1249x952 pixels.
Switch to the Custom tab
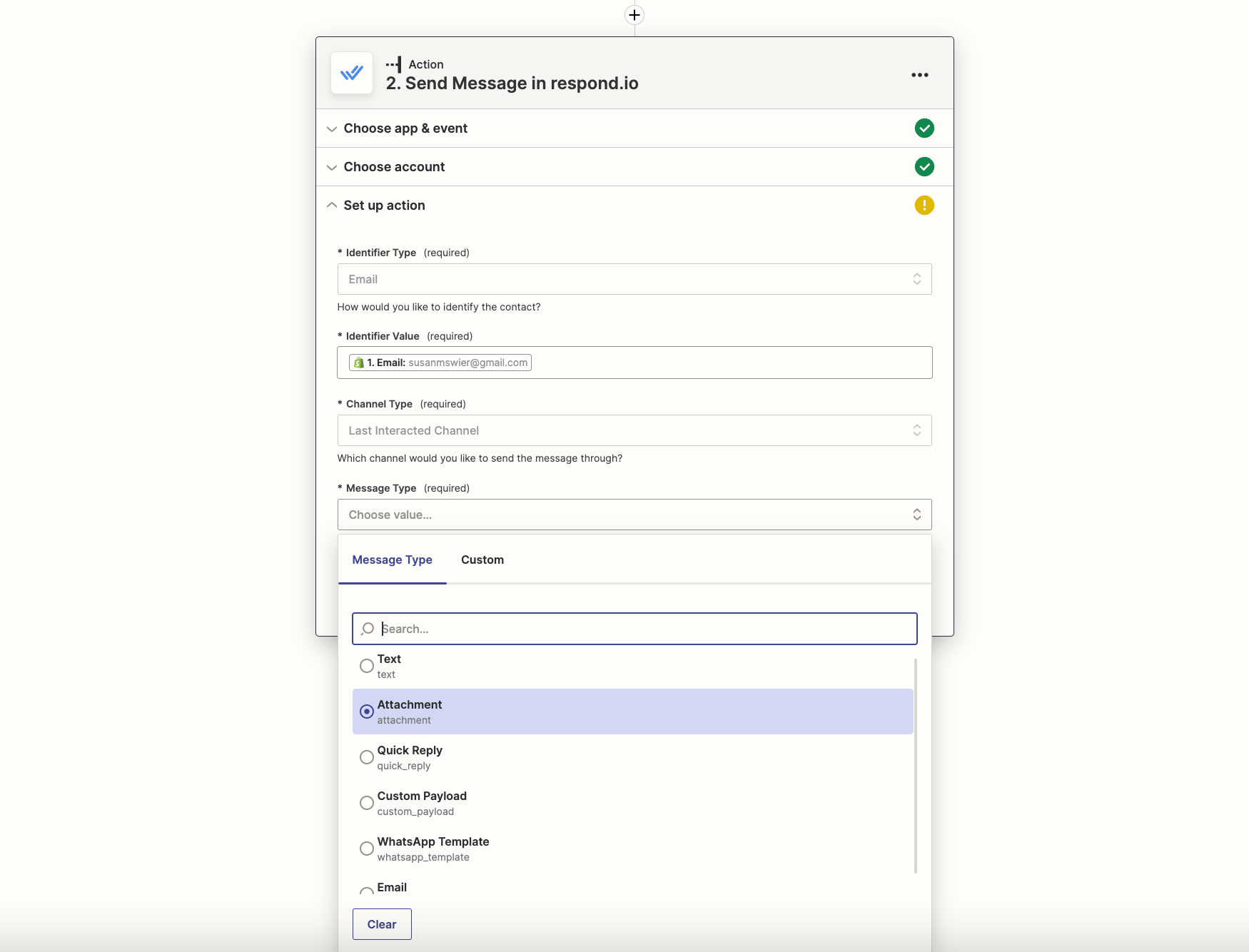tap(482, 559)
